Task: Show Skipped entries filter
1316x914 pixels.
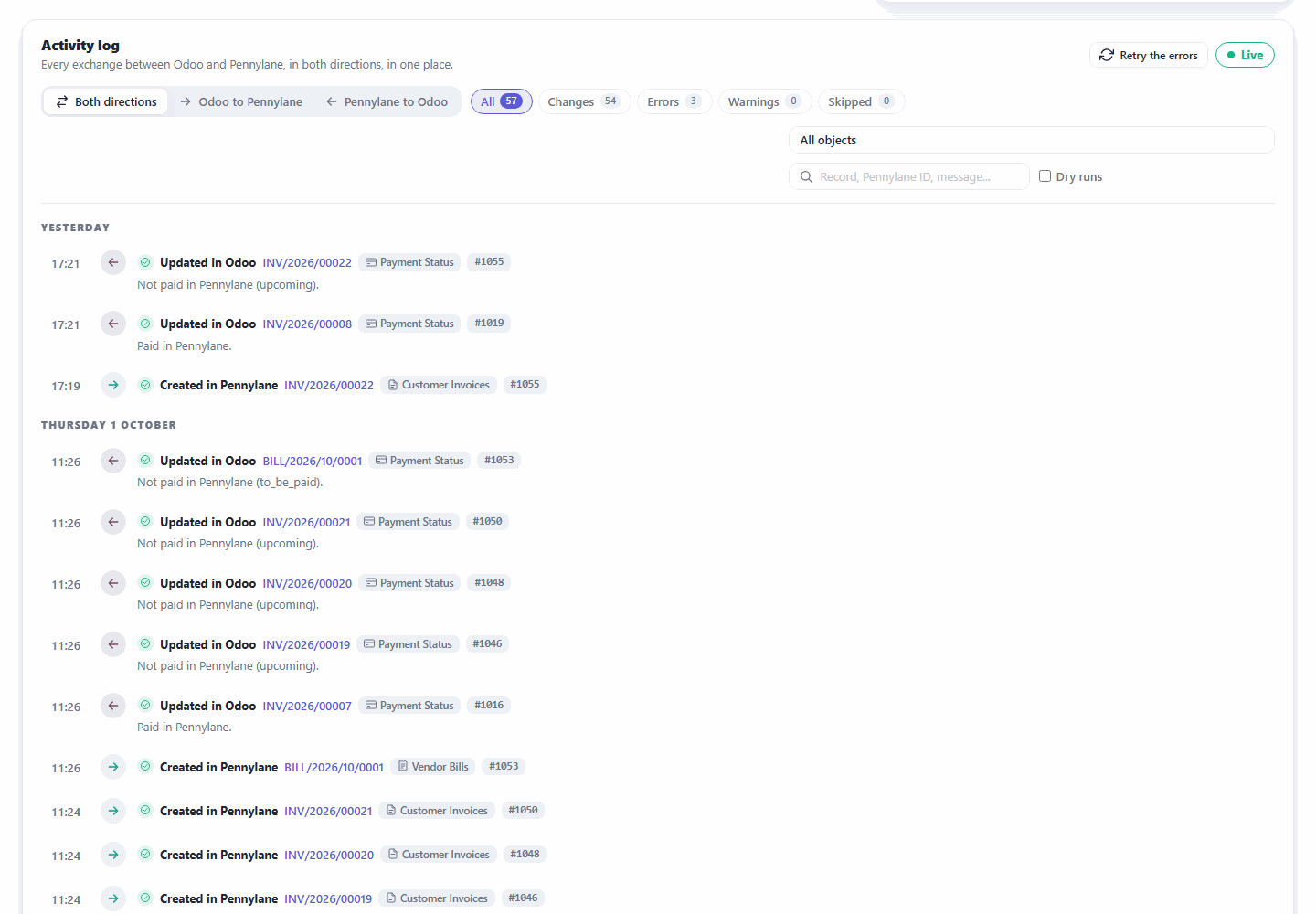Action: tap(861, 101)
